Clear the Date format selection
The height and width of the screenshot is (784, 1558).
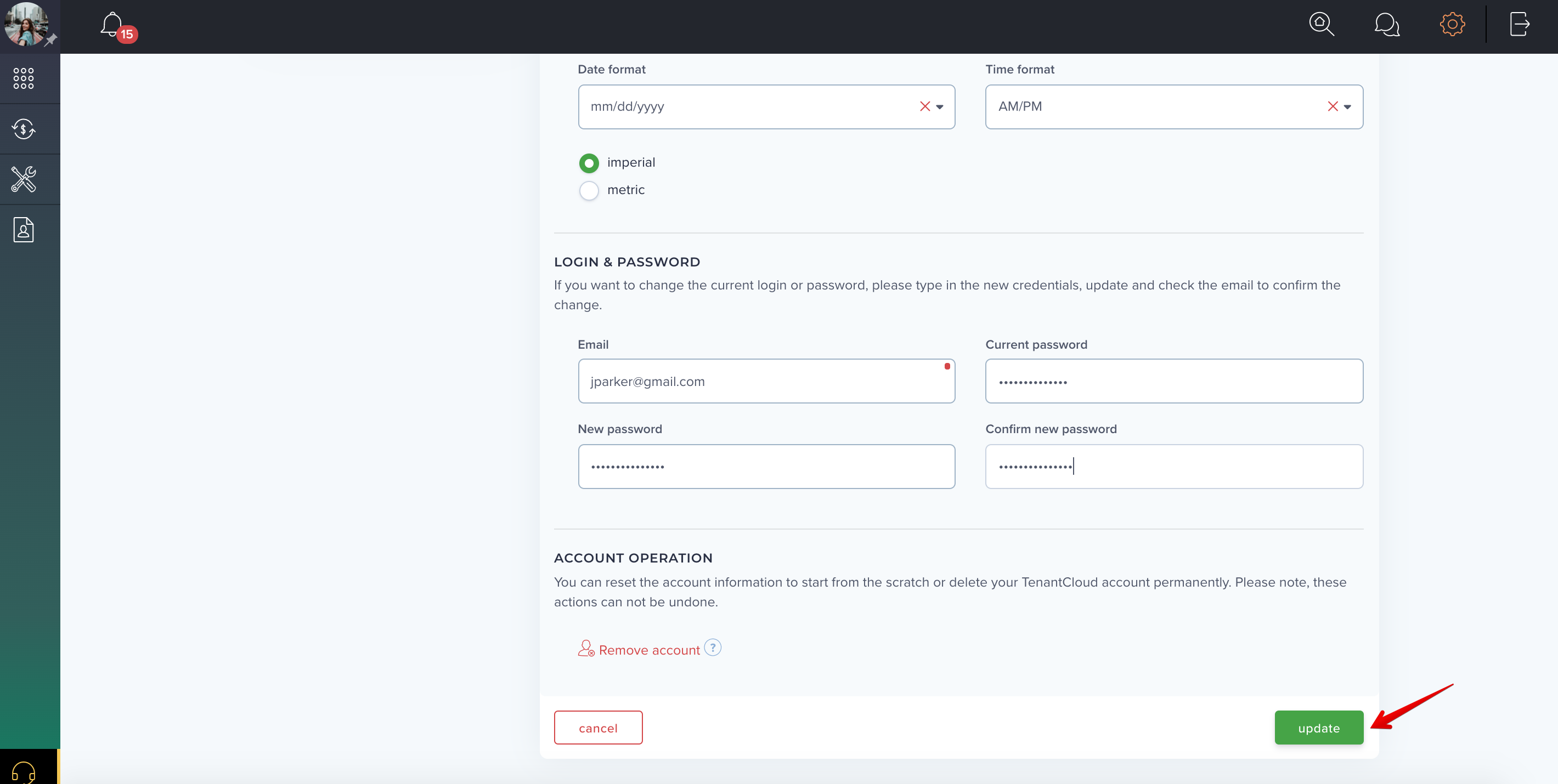(925, 106)
